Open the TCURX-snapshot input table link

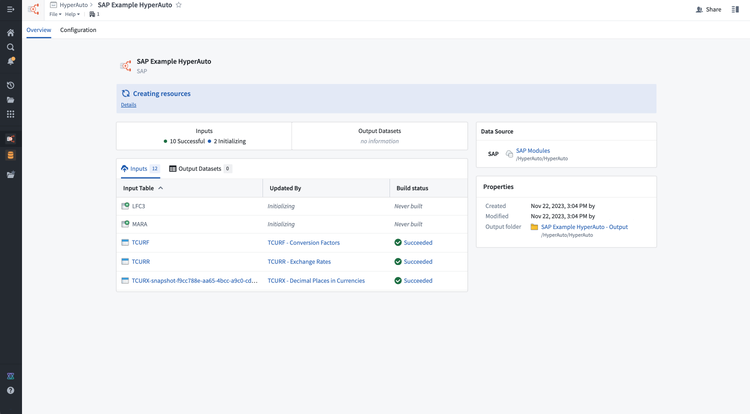tap(194, 281)
